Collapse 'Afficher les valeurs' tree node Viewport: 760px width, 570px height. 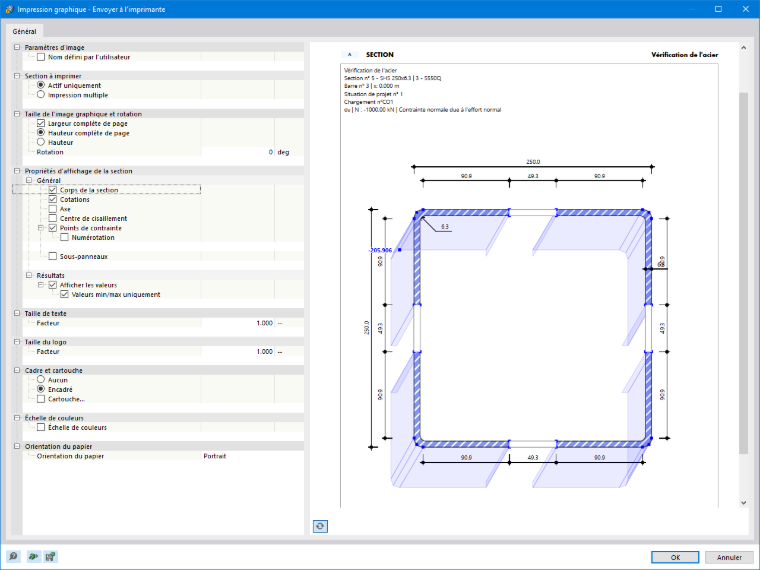coord(41,285)
